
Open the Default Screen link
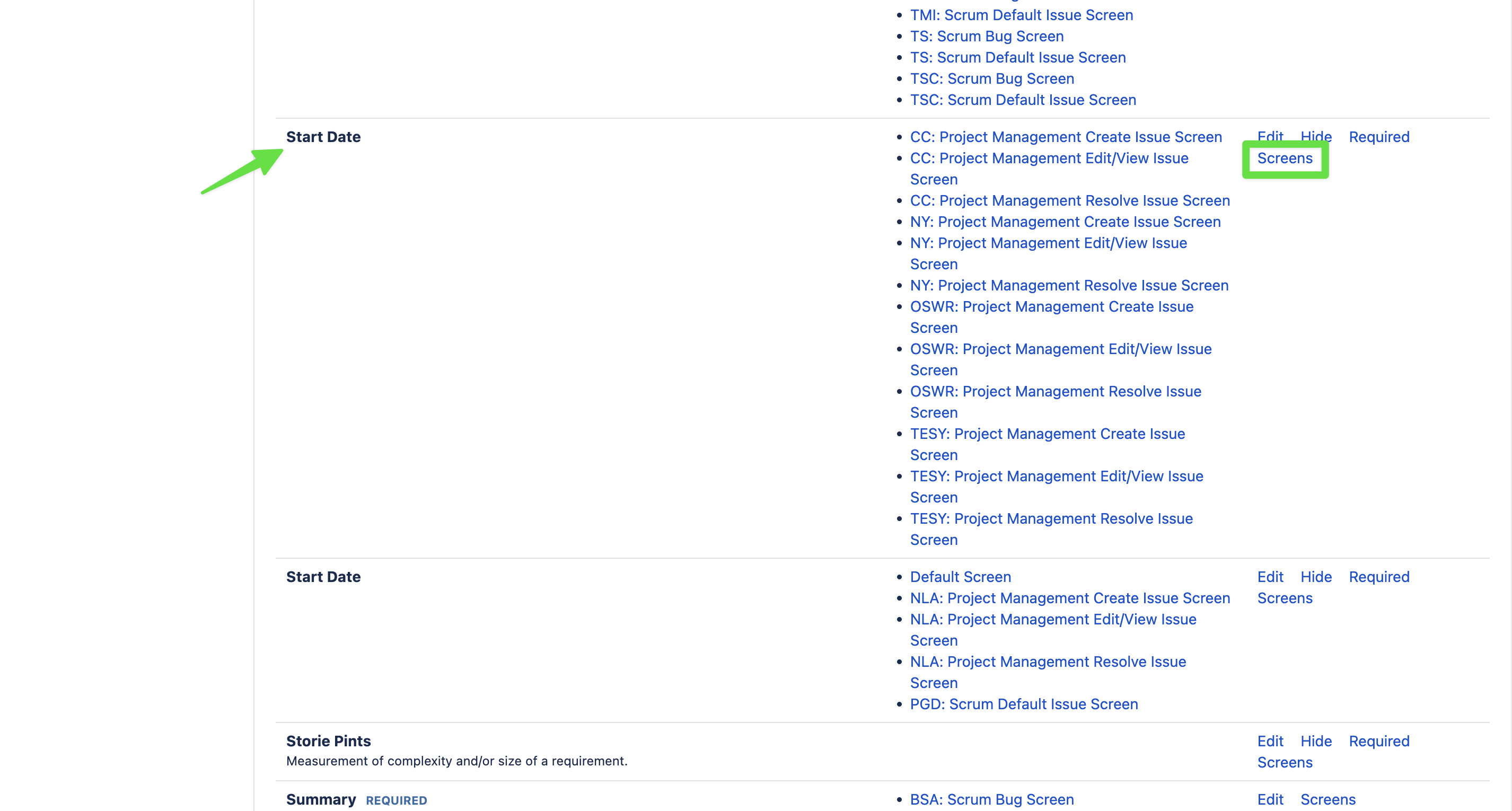coord(960,577)
